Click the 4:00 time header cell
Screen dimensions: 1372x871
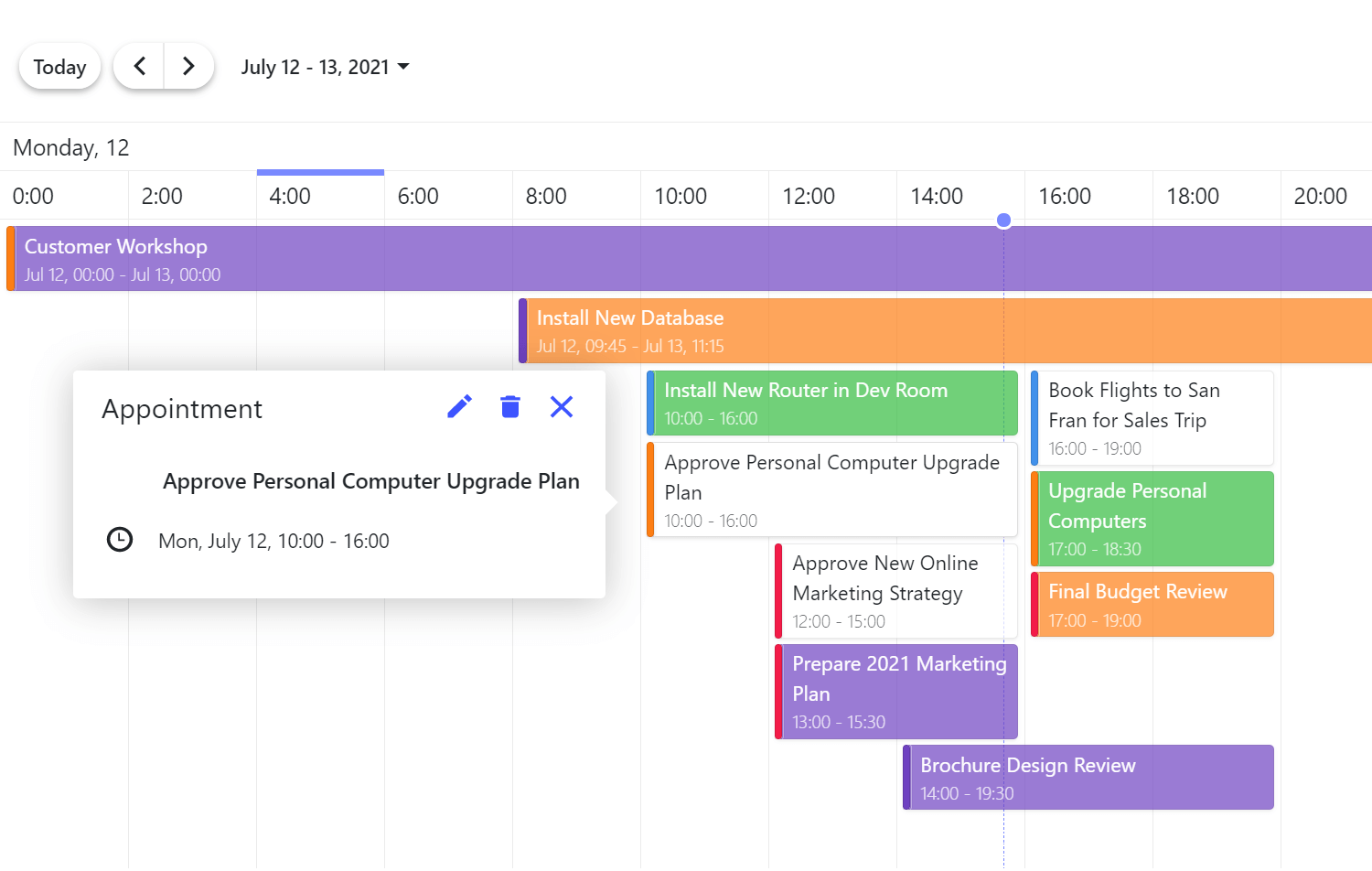point(320,196)
